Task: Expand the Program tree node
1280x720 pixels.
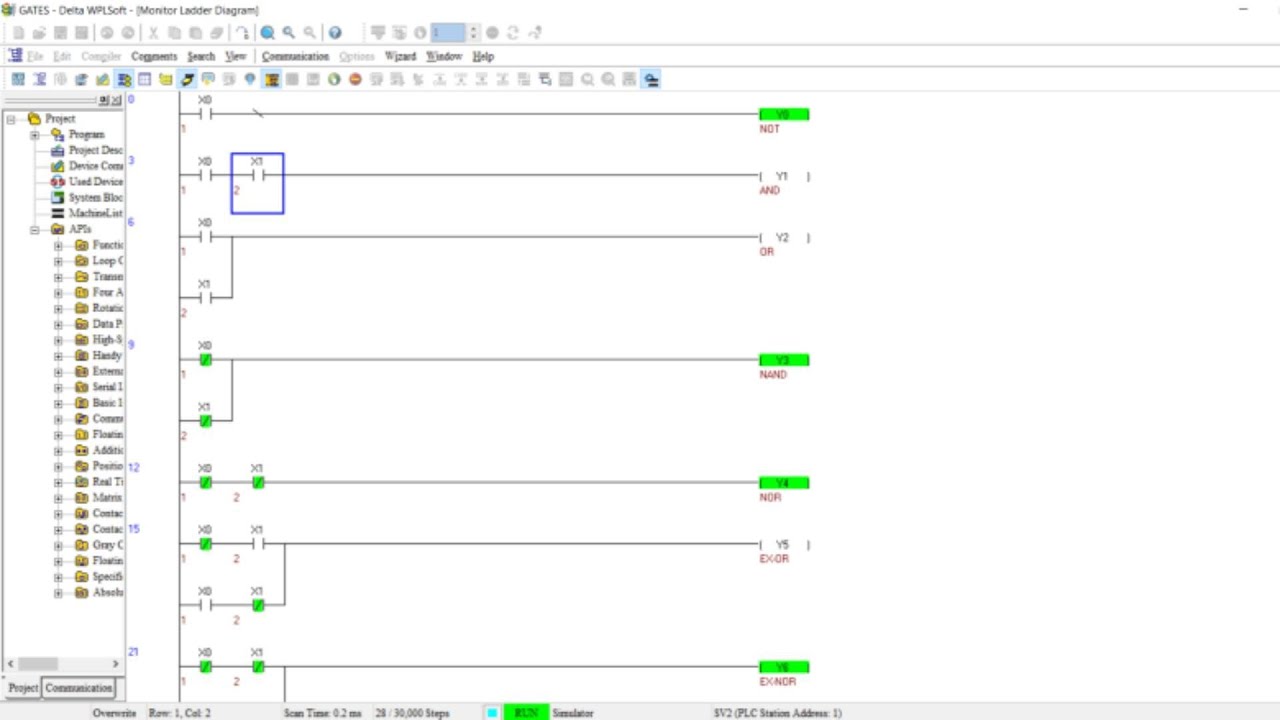Action: (34, 135)
